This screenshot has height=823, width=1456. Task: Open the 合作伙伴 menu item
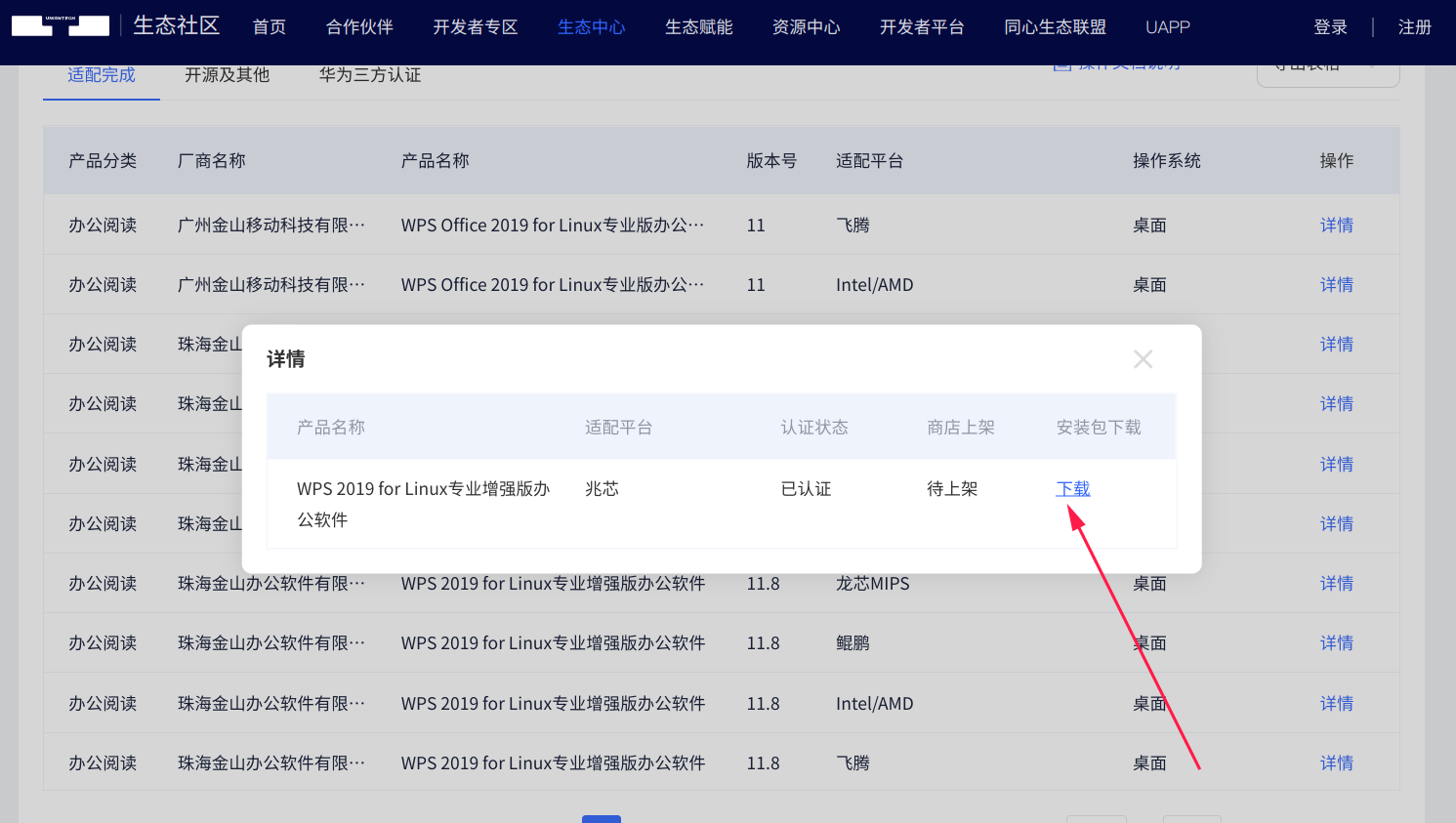click(358, 27)
